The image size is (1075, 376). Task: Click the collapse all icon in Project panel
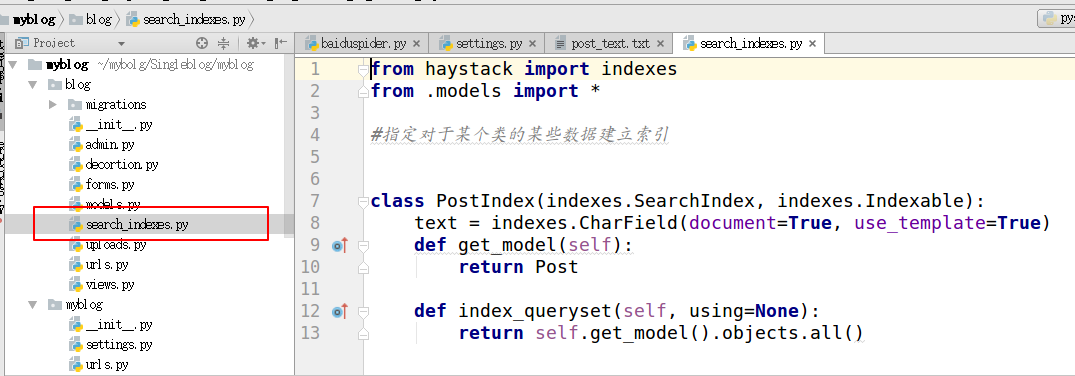[224, 43]
